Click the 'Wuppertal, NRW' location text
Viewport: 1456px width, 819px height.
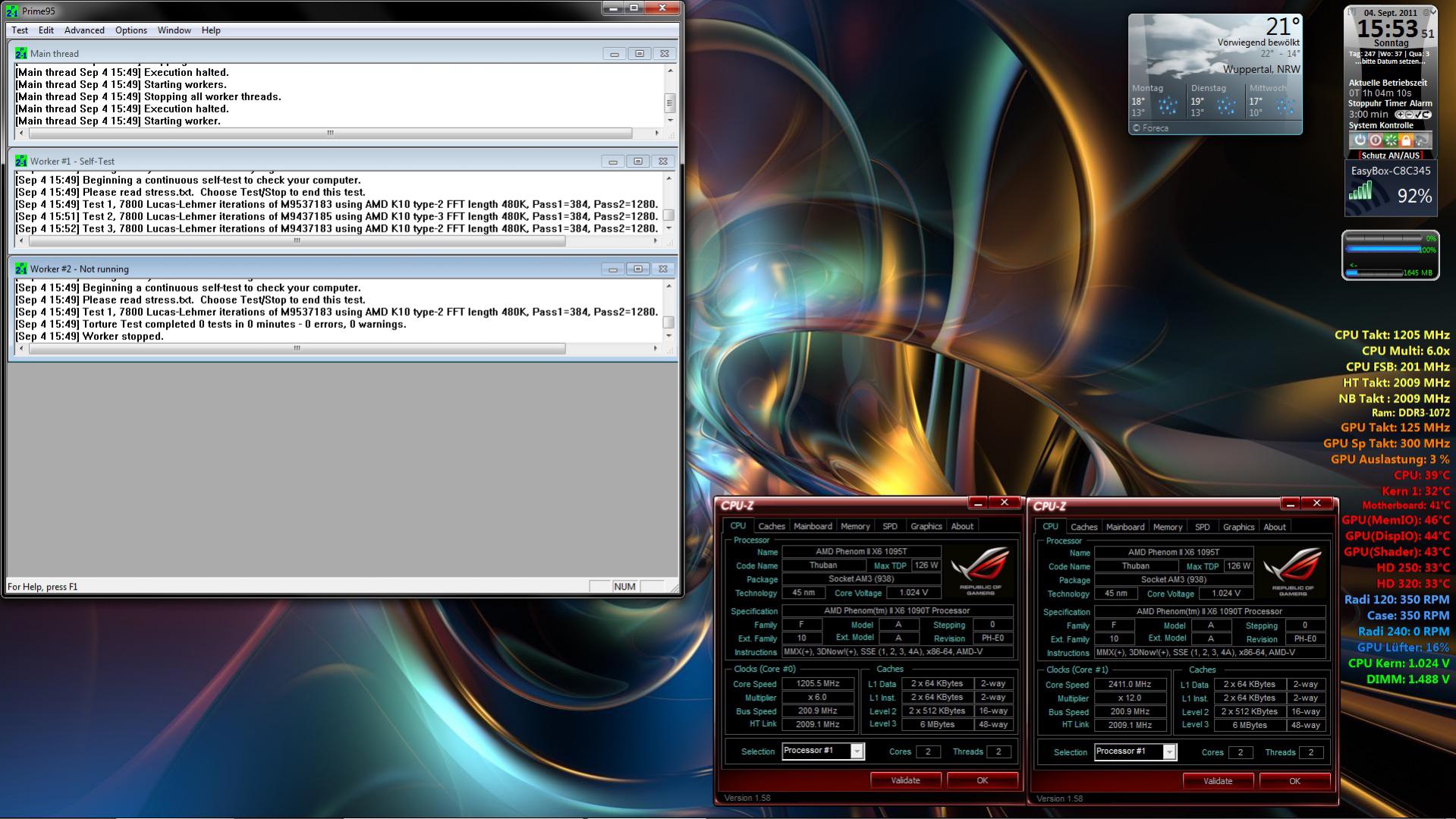point(1261,69)
